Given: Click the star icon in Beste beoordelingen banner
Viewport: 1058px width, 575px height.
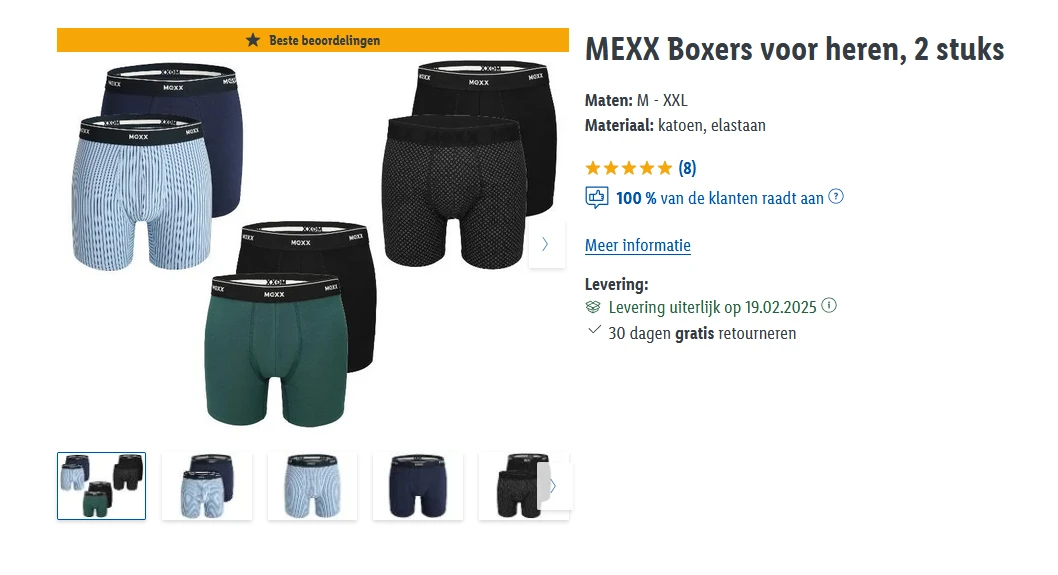Looking at the screenshot, I should pos(253,40).
